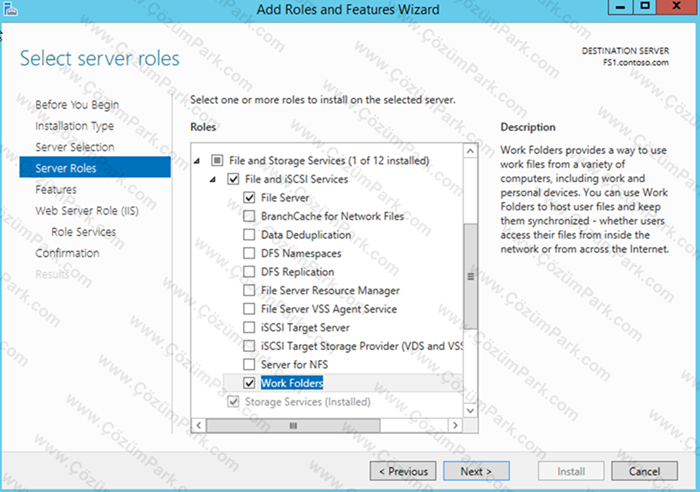Viewport: 700px width, 492px height.
Task: Click the Previous button
Action: coord(403,471)
